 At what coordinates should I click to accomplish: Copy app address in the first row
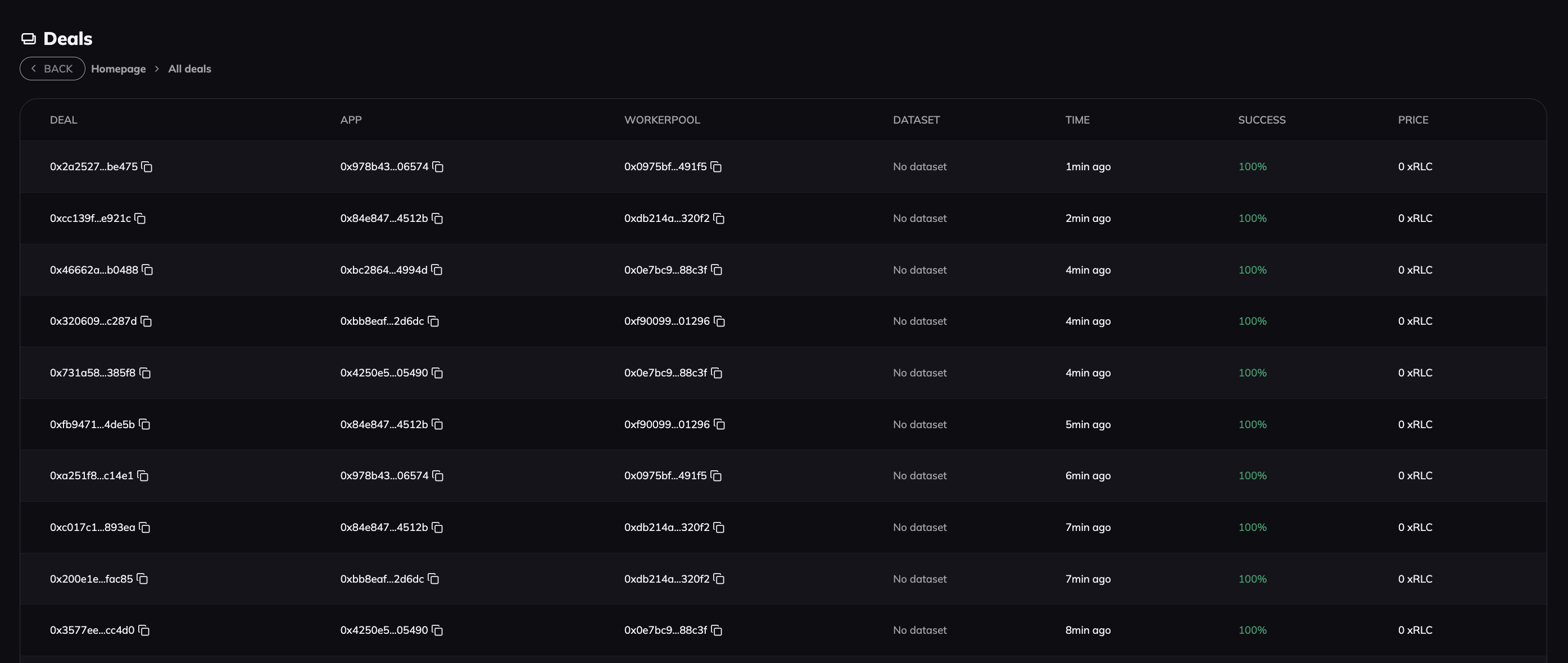tap(438, 167)
